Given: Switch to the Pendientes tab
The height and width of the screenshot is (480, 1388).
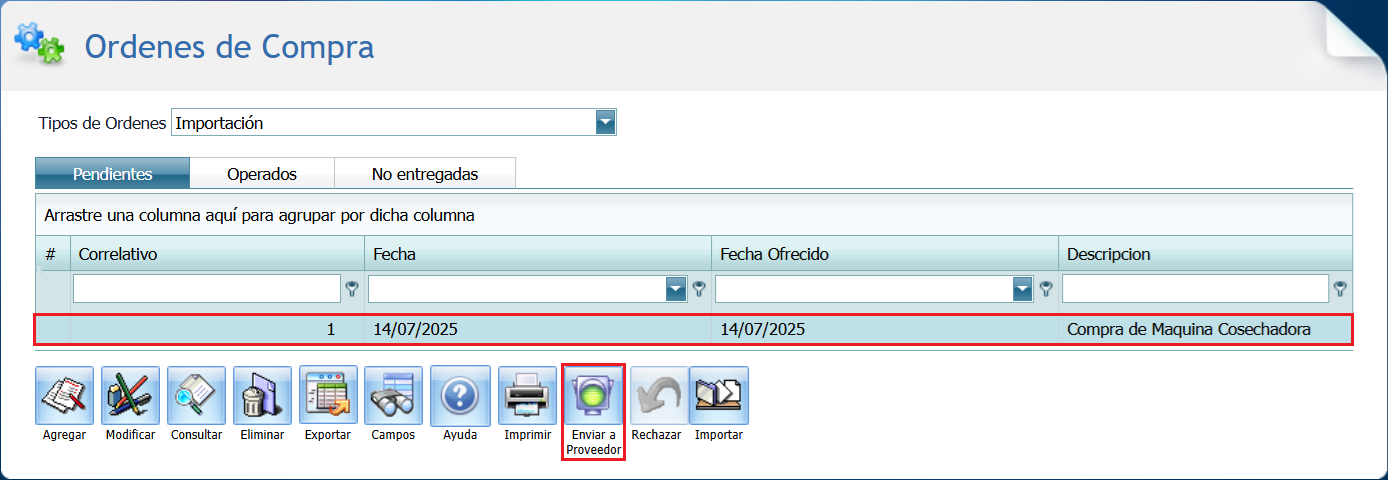Looking at the screenshot, I should (x=112, y=173).
